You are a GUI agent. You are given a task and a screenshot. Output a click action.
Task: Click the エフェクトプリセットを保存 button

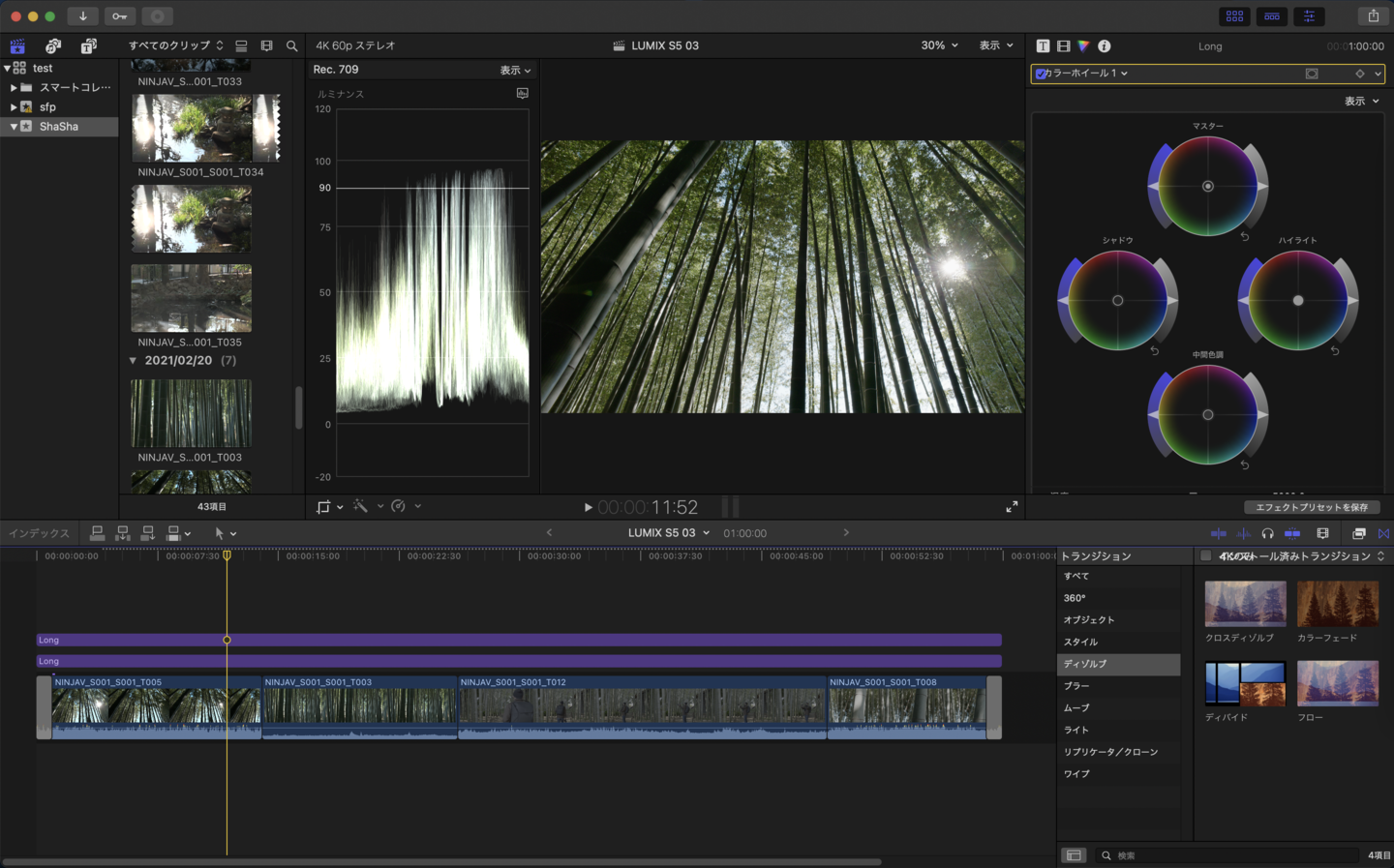1311,507
